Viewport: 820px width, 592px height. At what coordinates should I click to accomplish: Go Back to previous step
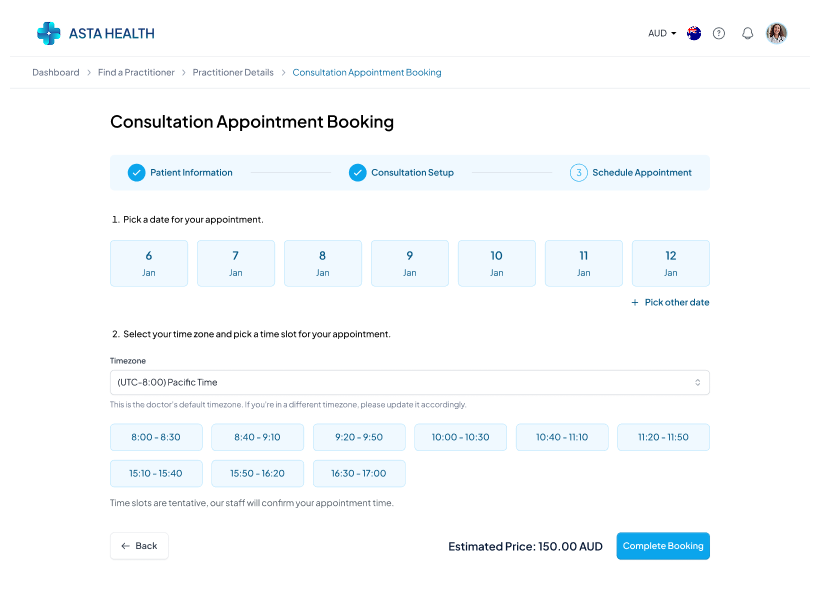139,546
